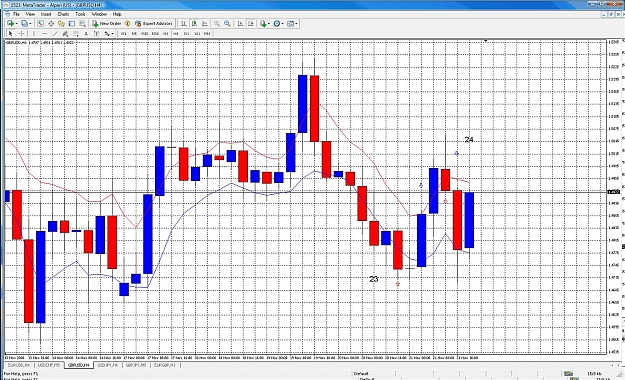The image size is (625, 380).
Task: Switch chart to H4 timeframe
Action: coord(176,33)
